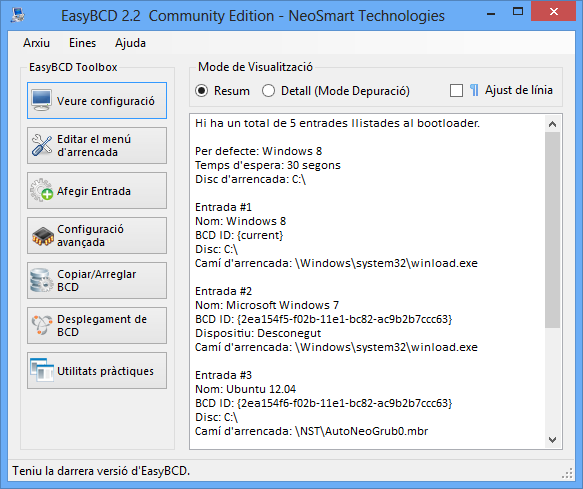Click the database icon for Copiar/Arreglar BCD
The height and width of the screenshot is (489, 583).
coord(41,280)
